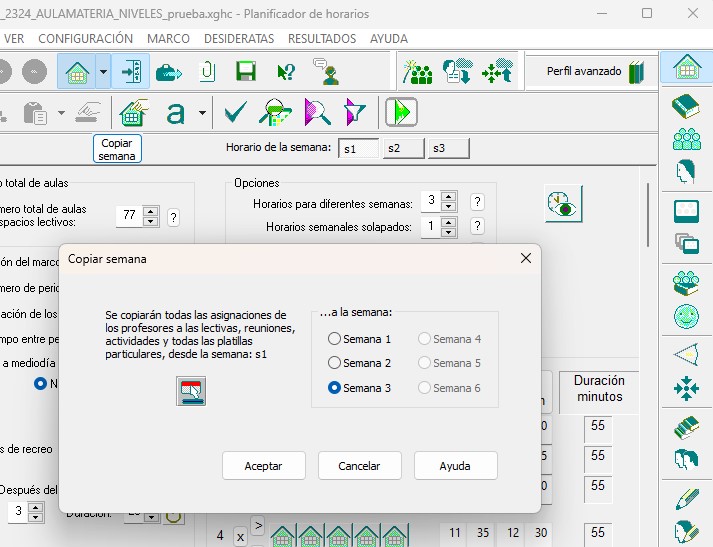This screenshot has width=713, height=547.
Task: Click the green smiley face sidebar icon
Action: [x=686, y=317]
